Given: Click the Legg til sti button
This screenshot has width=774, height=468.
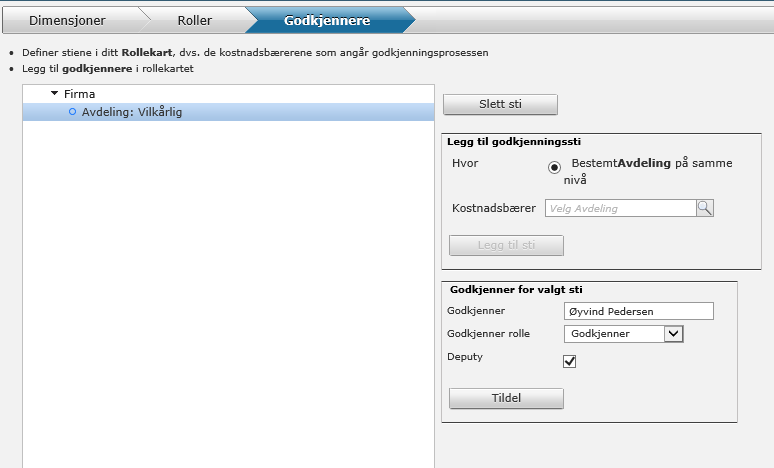Looking at the screenshot, I should [506, 245].
